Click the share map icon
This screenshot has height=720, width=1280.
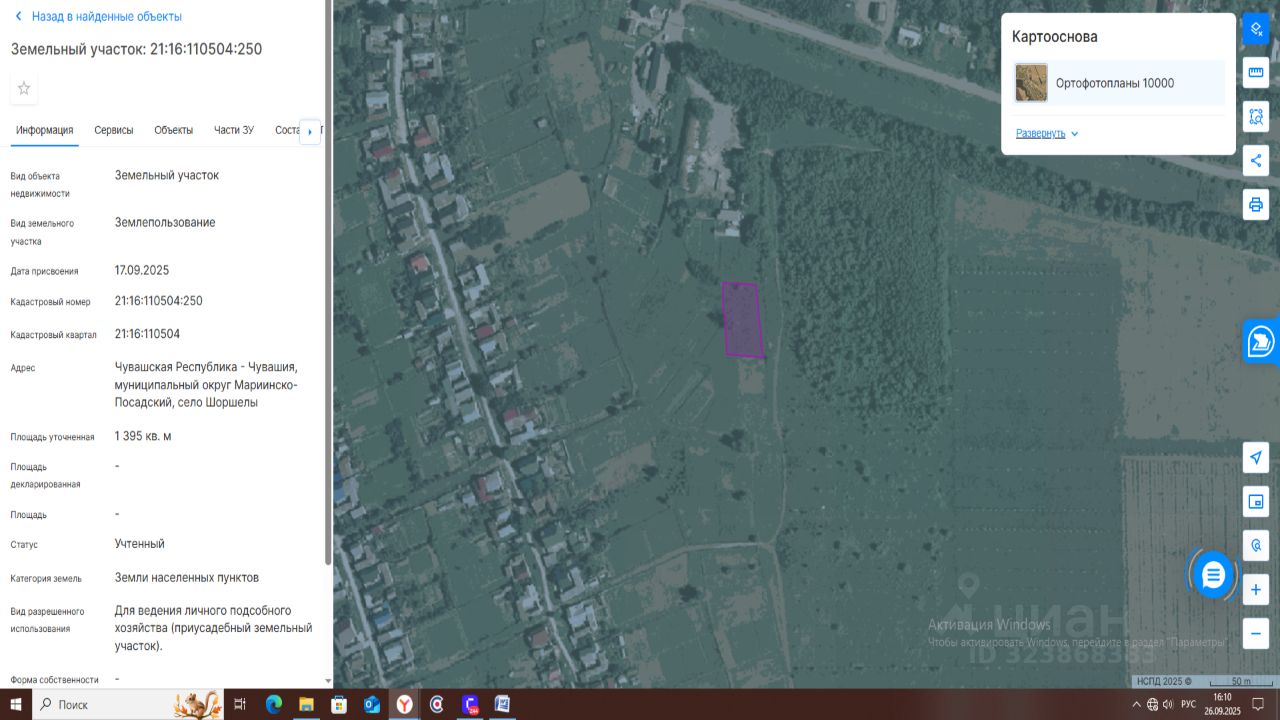coord(1256,161)
